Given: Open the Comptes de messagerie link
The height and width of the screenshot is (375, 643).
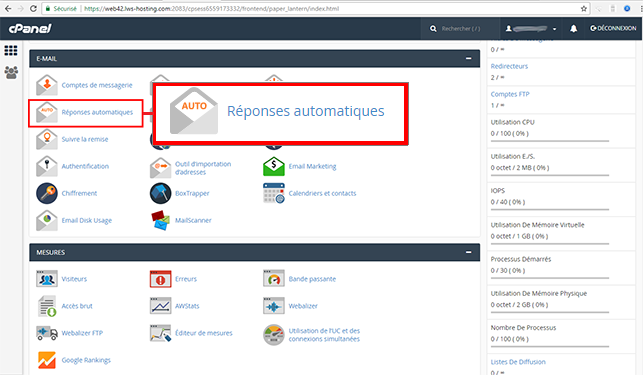Looking at the screenshot, I should click(97, 85).
